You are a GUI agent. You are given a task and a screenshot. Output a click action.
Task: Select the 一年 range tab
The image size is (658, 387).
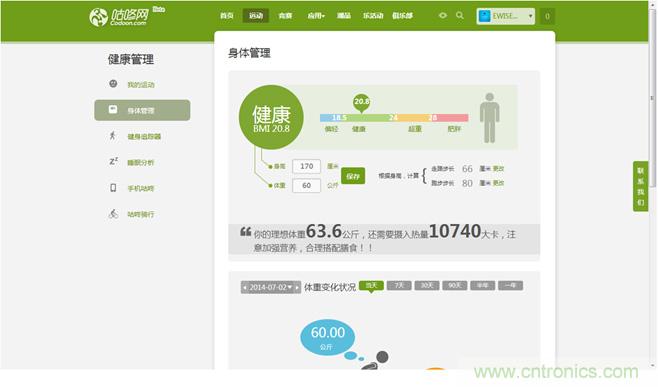[510, 286]
